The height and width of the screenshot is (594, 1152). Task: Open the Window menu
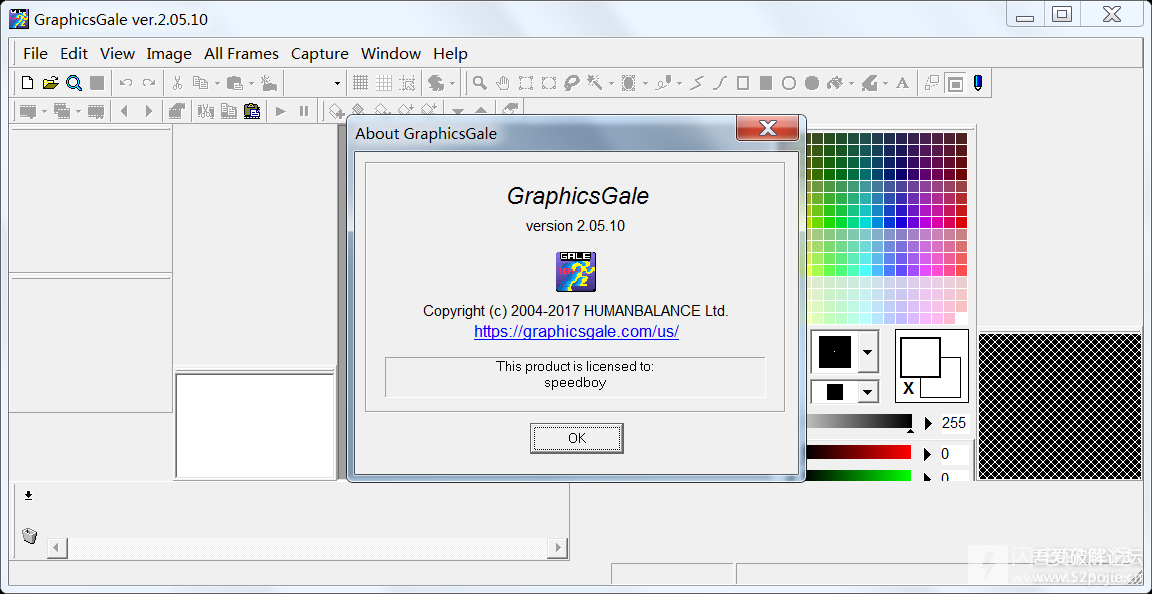tap(391, 54)
